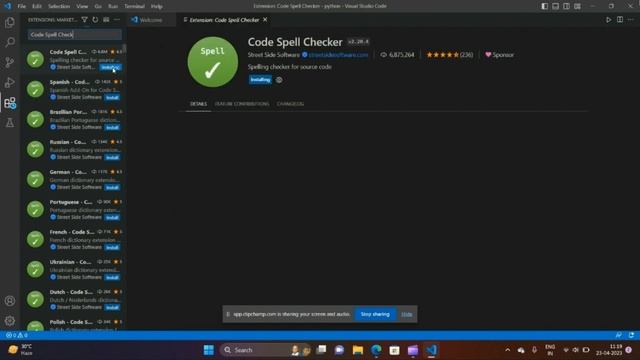The image size is (640, 360).
Task: Clear extensions search results icon
Action: [x=106, y=20]
